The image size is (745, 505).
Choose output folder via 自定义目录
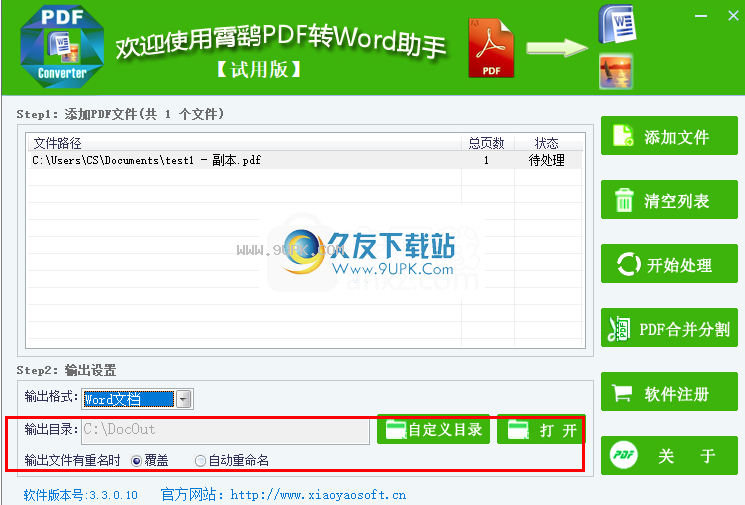433,429
